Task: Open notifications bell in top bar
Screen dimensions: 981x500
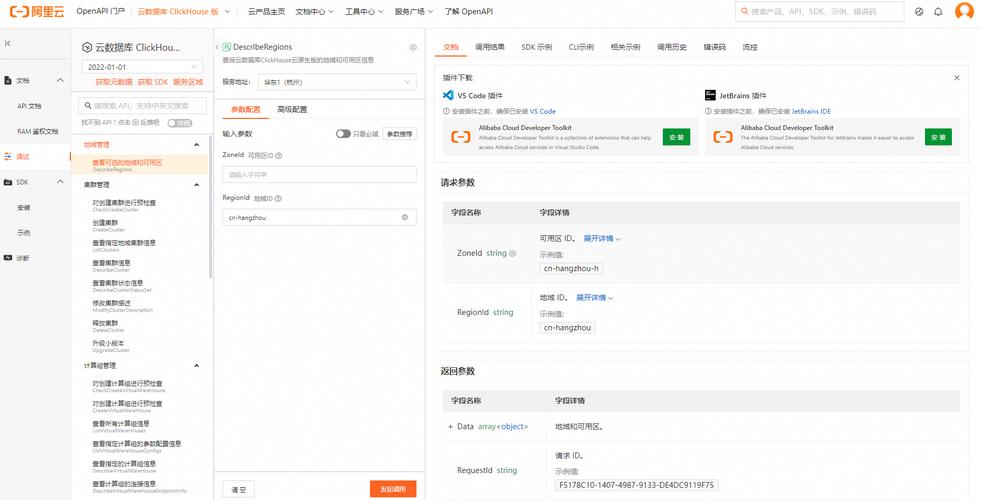Action: point(938,11)
